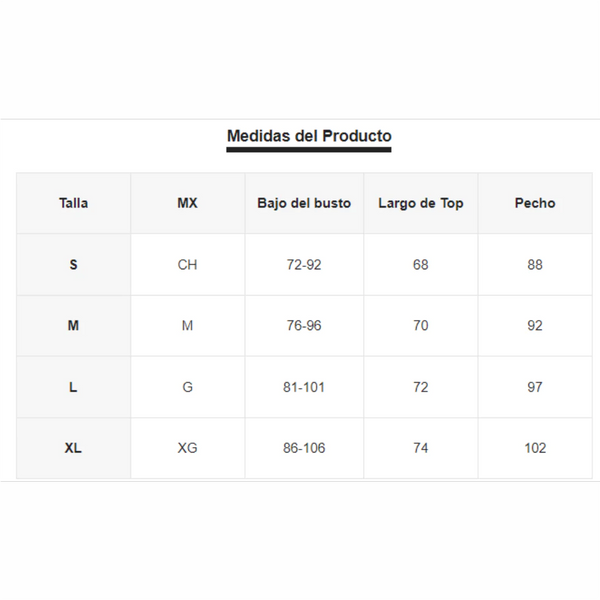The image size is (600, 600).
Task: Click the 102 chest measurement cell
Action: coord(535,448)
